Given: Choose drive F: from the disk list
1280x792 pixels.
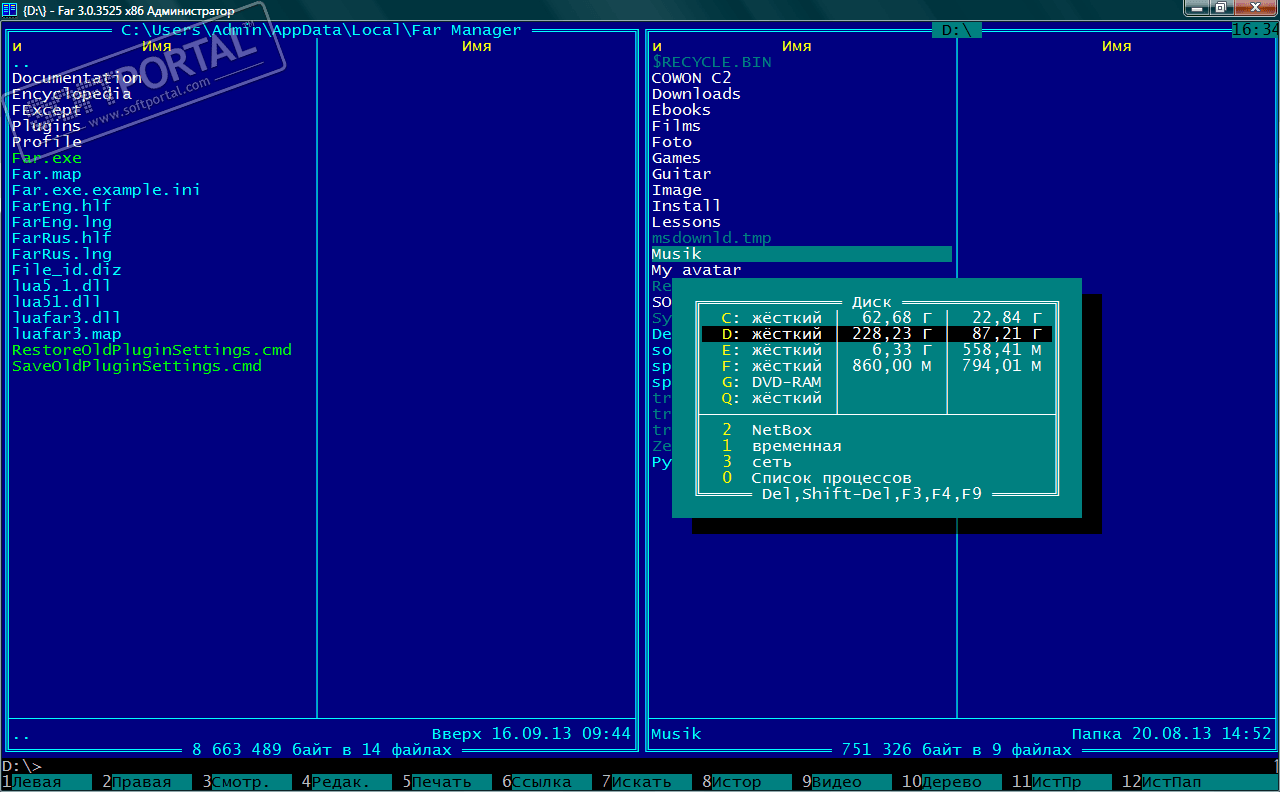Looking at the screenshot, I should (x=877, y=366).
